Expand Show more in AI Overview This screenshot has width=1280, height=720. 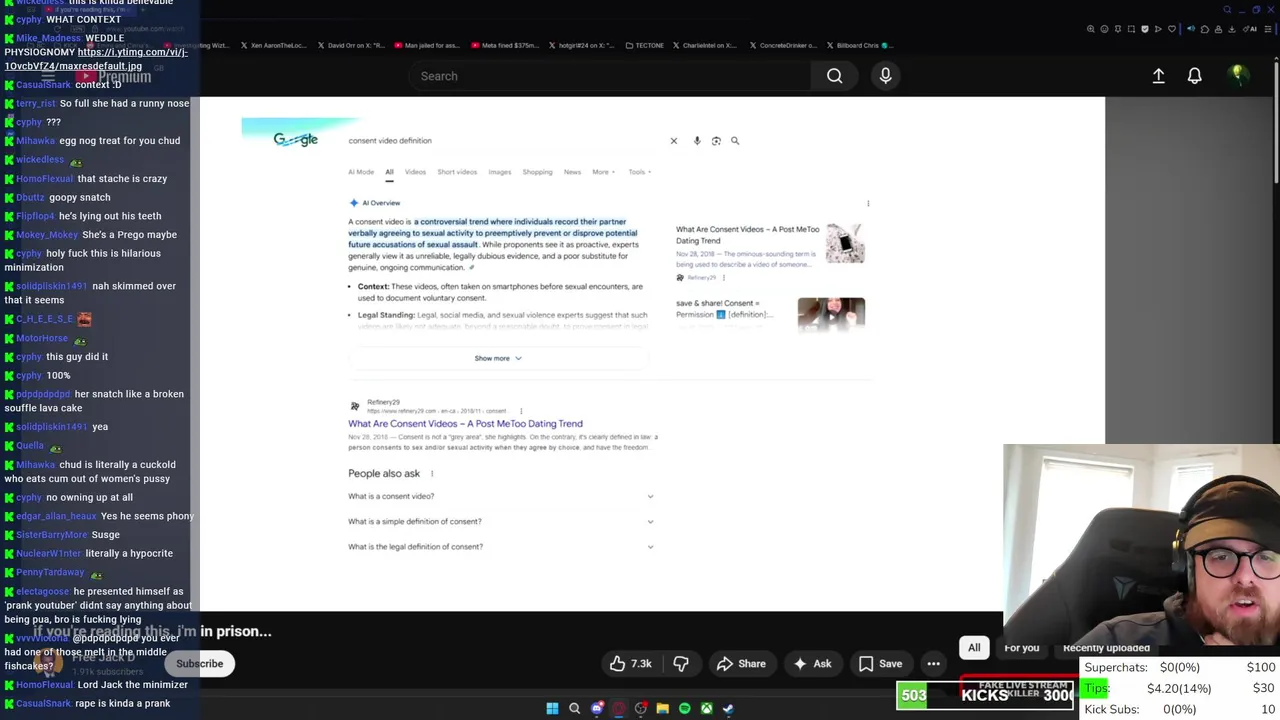click(497, 358)
